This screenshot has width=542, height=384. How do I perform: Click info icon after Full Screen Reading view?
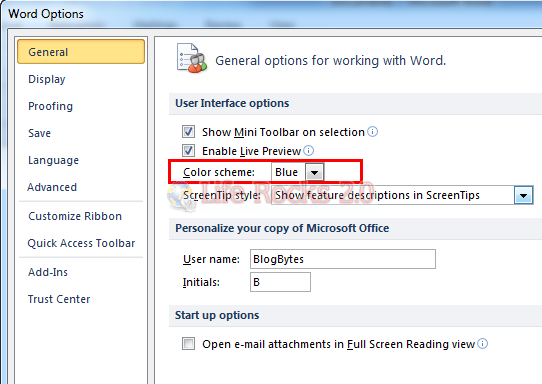click(483, 344)
